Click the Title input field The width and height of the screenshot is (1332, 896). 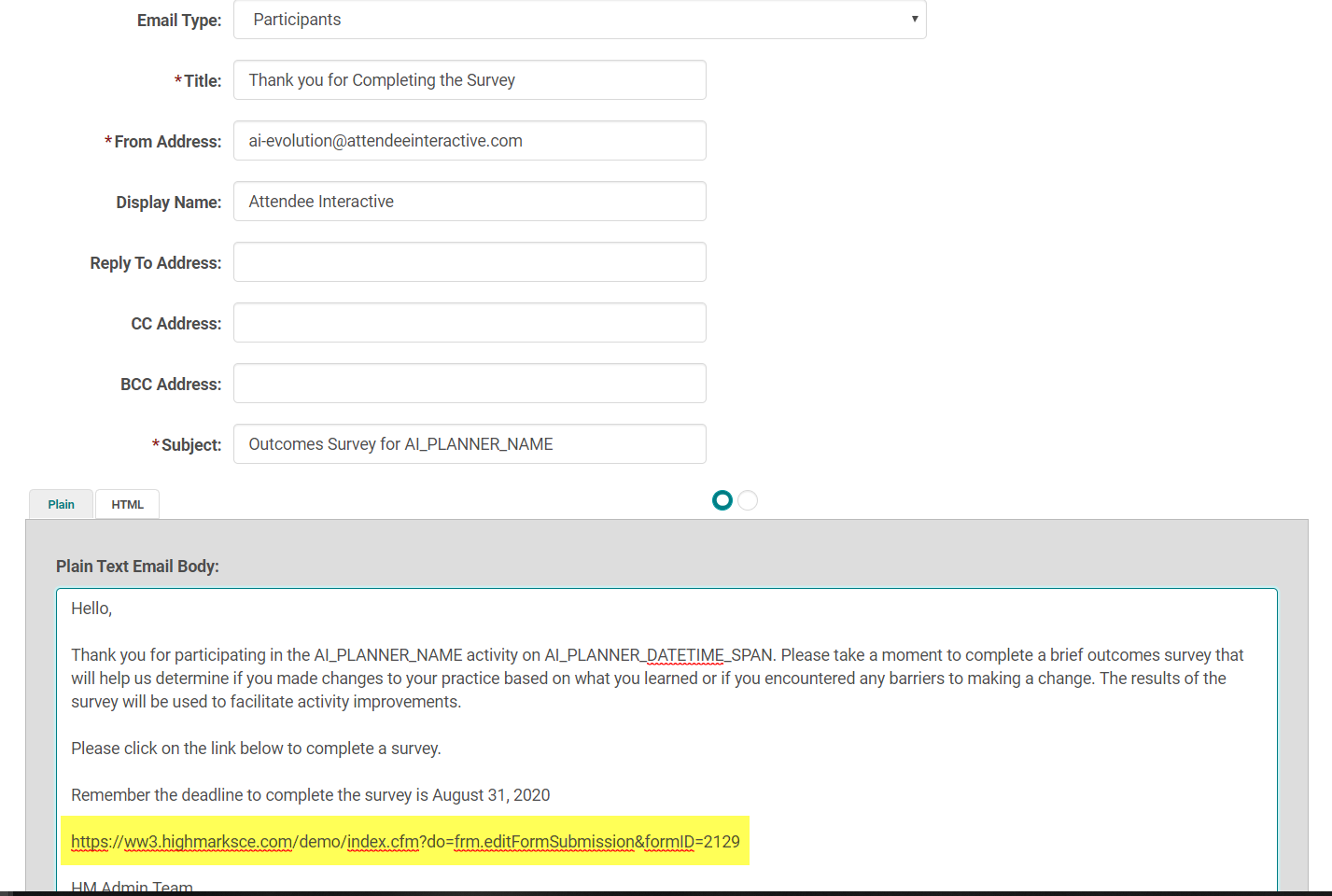pos(470,80)
